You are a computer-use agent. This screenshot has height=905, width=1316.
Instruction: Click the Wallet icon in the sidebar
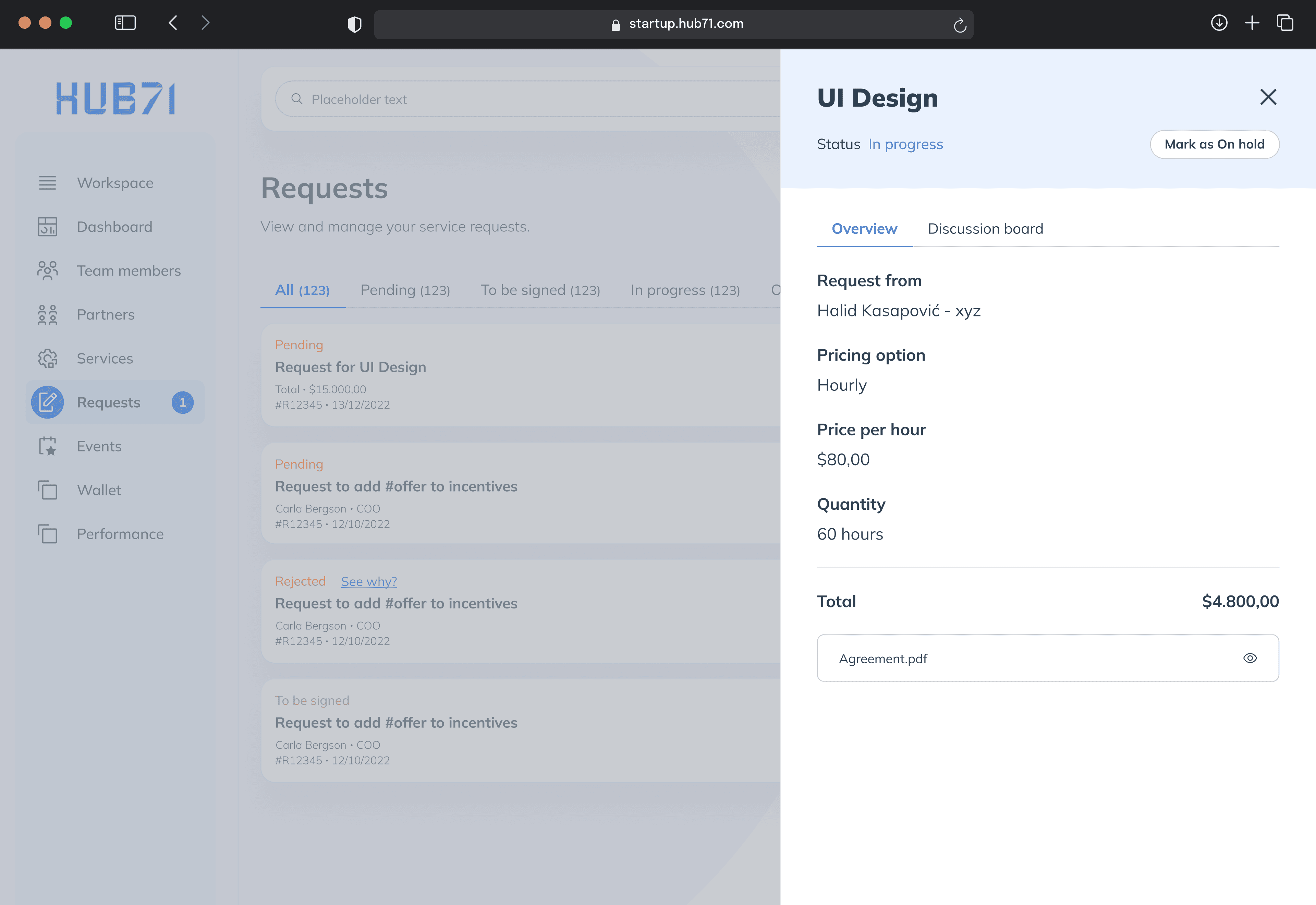pyautogui.click(x=48, y=490)
